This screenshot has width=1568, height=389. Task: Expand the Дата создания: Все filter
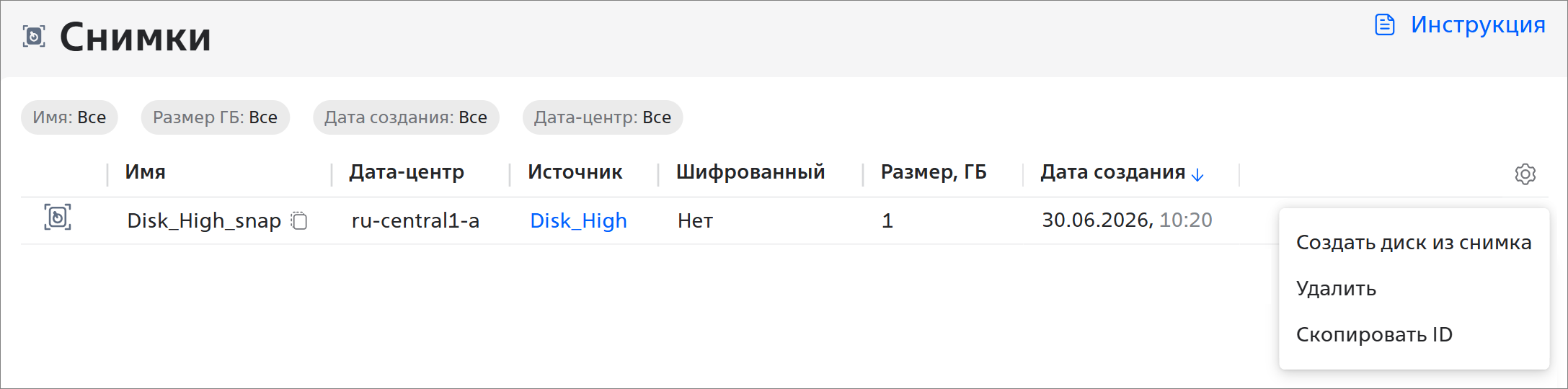coord(406,117)
